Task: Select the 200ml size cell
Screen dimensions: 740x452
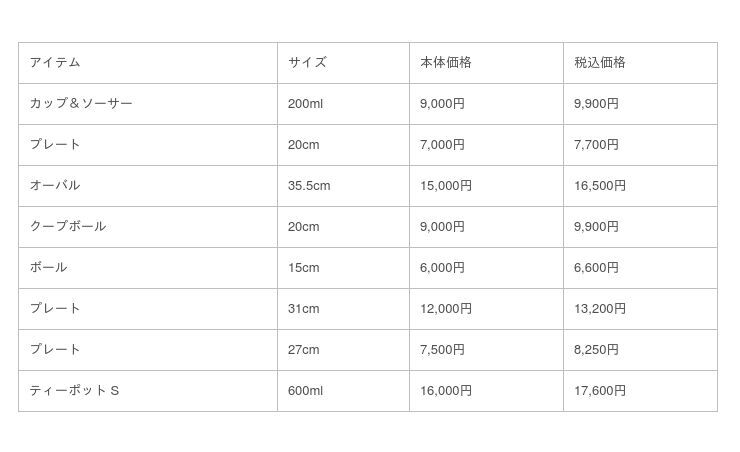Action: pyautogui.click(x=305, y=104)
